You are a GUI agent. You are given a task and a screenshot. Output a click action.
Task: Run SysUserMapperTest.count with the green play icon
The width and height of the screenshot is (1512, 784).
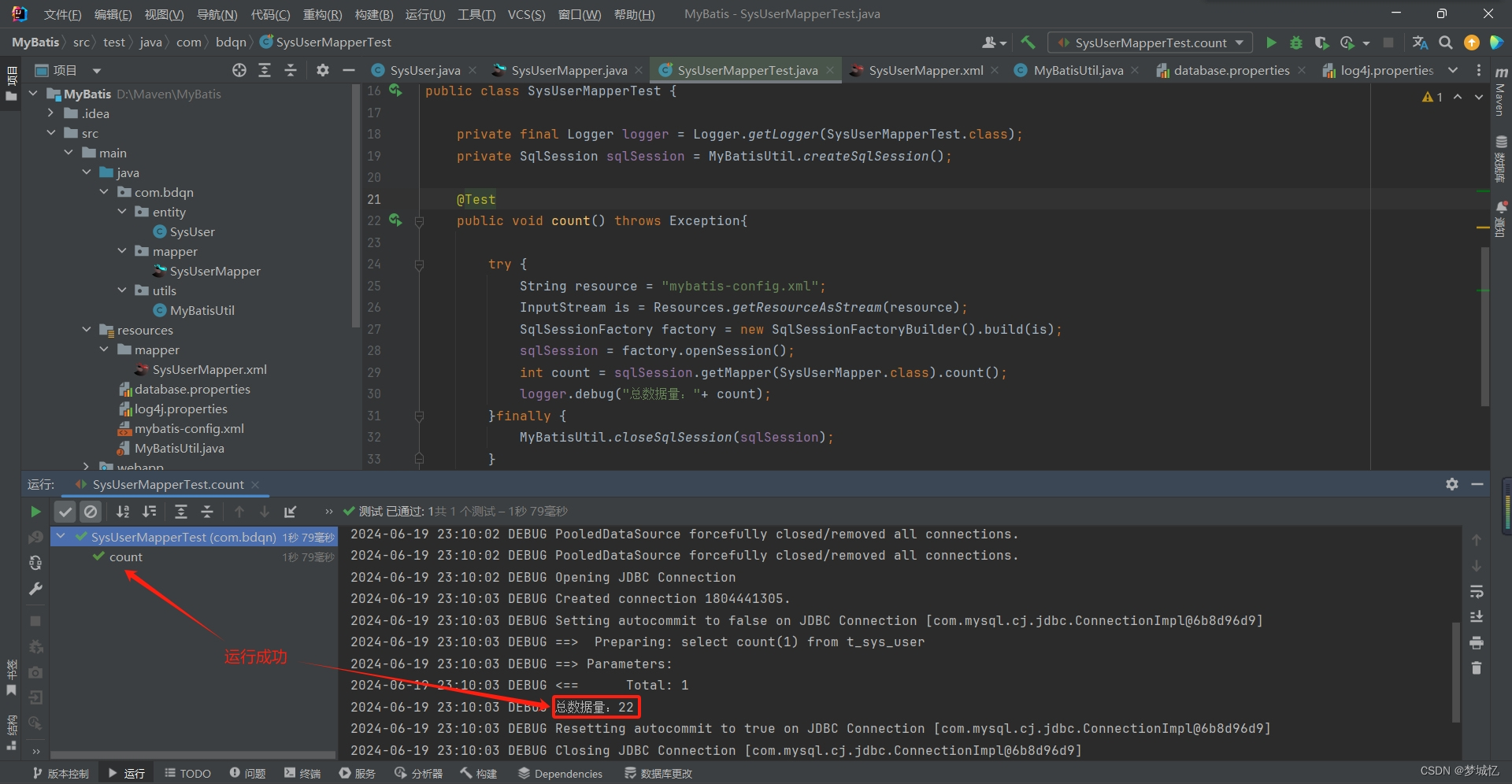point(1270,43)
